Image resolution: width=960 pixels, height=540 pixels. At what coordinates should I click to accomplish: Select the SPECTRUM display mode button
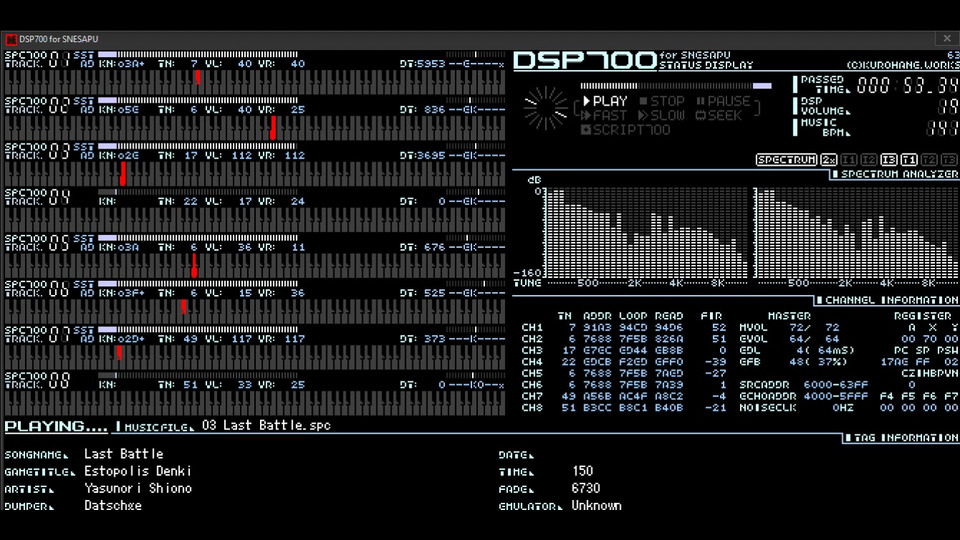click(786, 160)
